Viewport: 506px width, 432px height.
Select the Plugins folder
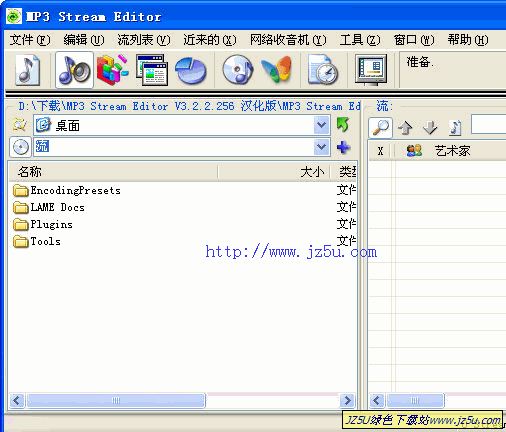tap(43, 224)
